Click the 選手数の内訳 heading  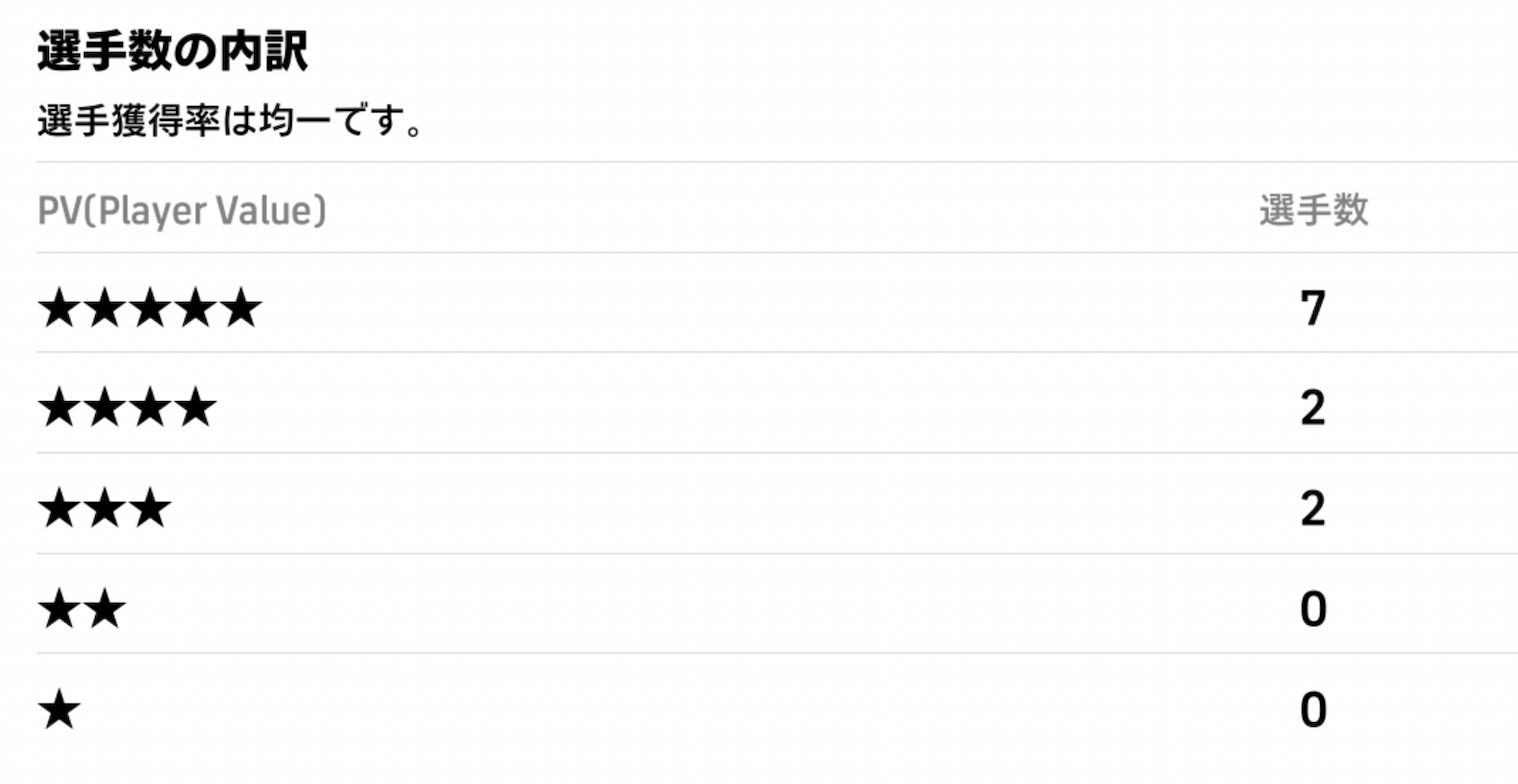tap(172, 54)
